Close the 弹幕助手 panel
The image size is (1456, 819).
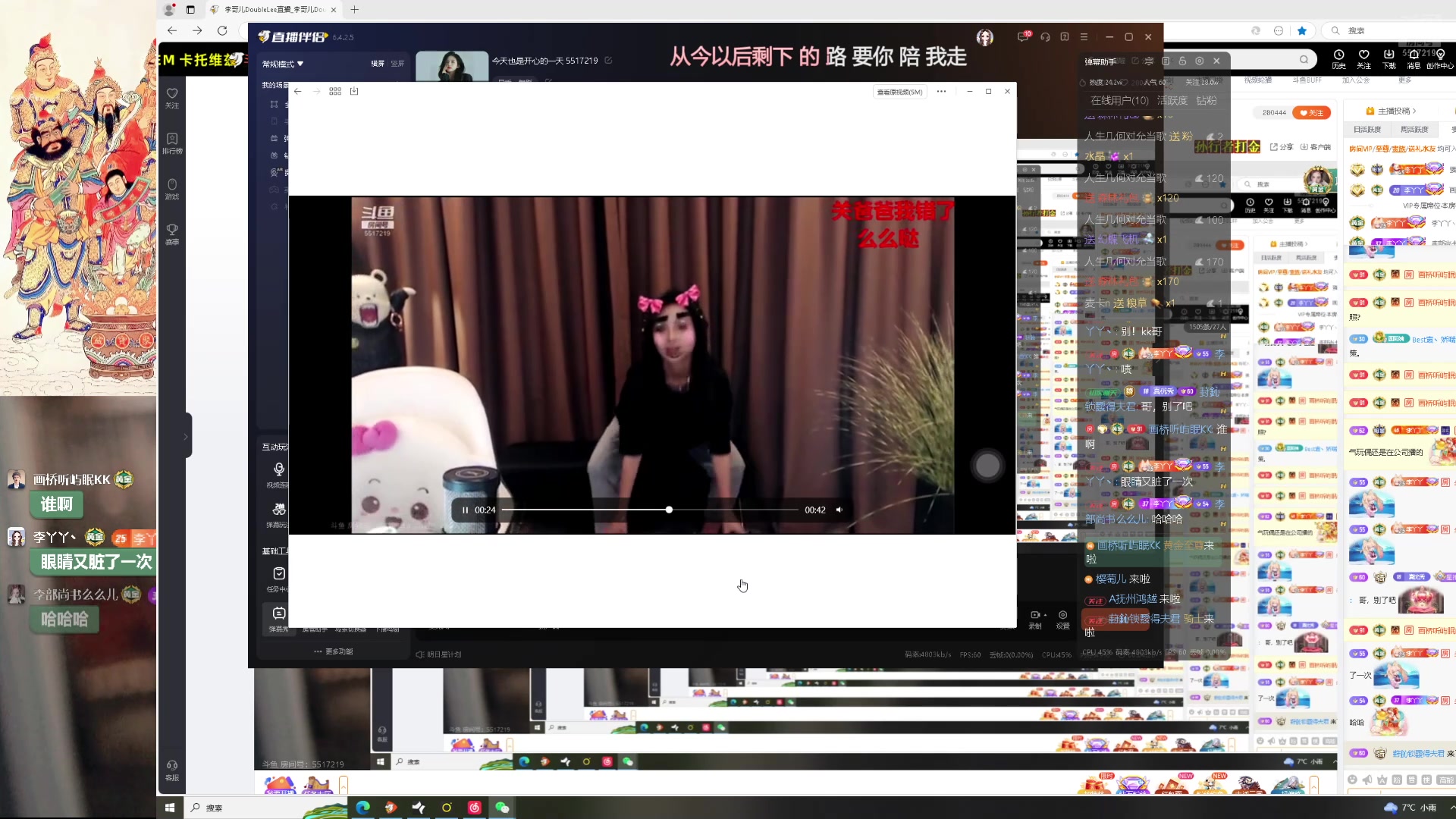point(1216,61)
